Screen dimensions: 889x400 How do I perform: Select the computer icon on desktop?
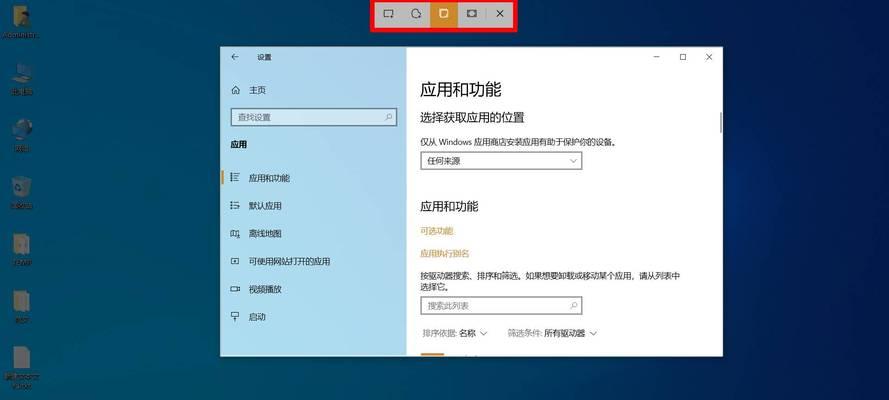tap(22, 79)
